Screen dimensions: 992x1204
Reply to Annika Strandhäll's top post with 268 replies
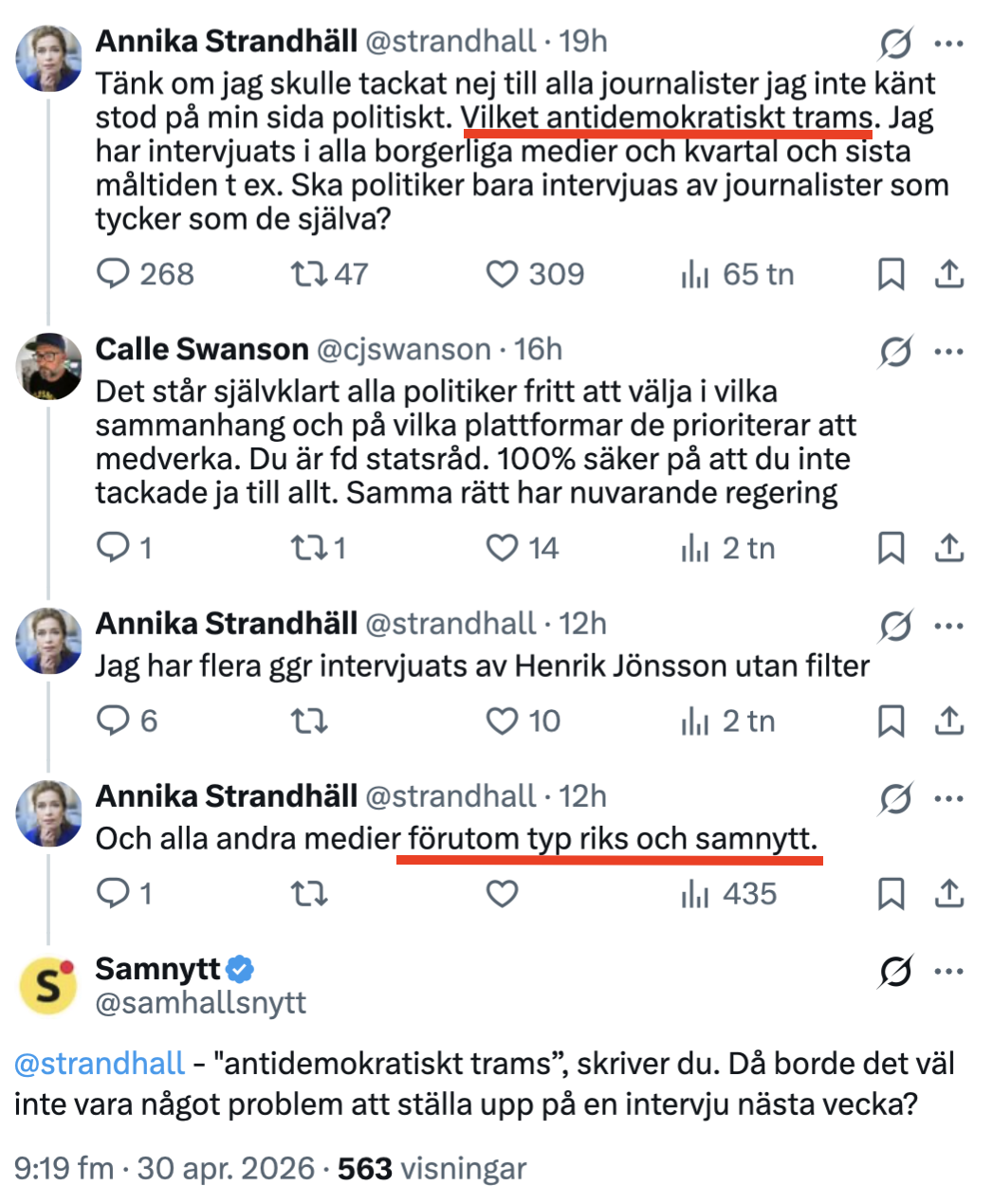pyautogui.click(x=113, y=274)
